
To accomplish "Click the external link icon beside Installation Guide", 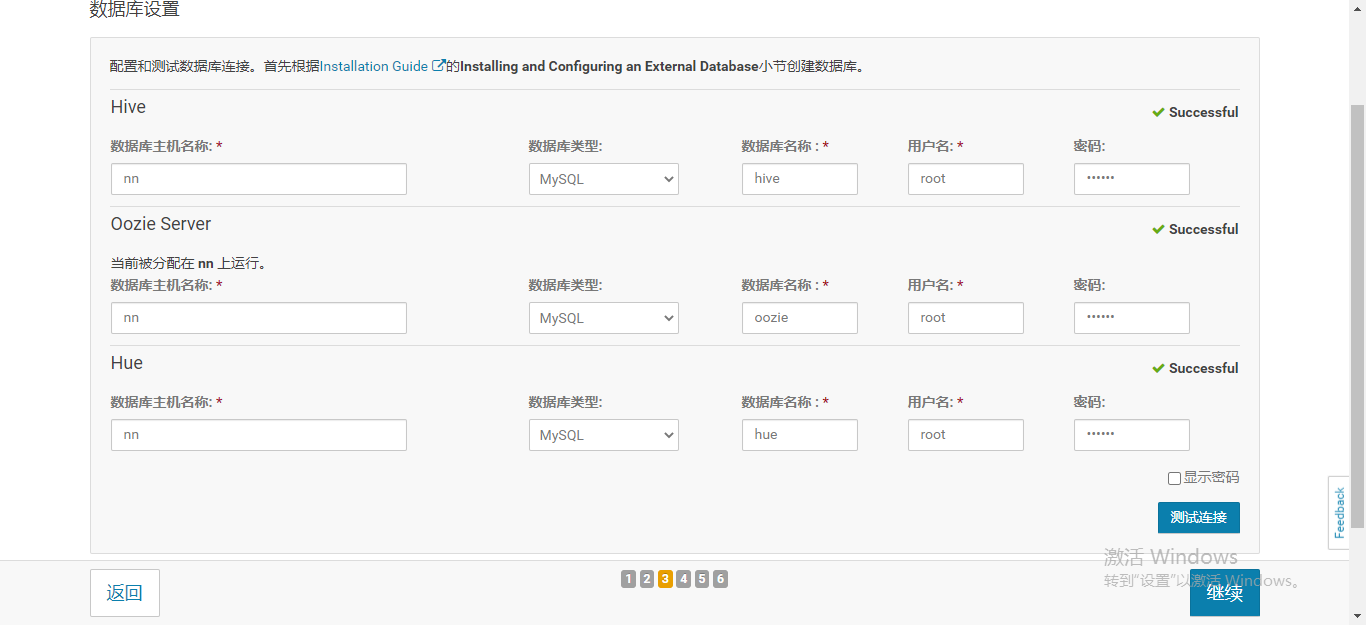I will click(x=438, y=66).
